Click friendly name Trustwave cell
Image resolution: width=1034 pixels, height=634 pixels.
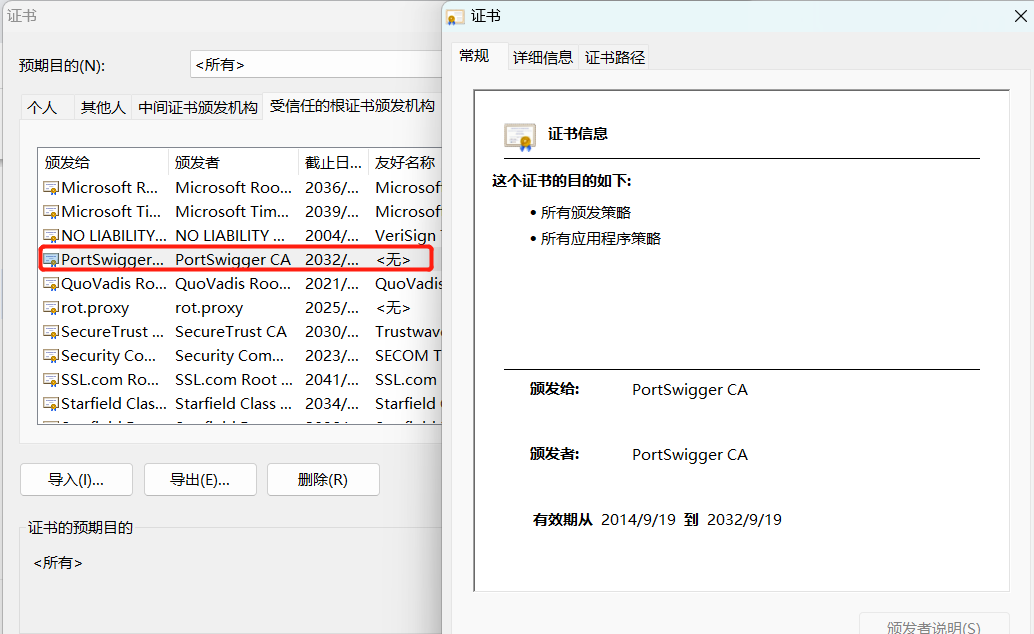pos(408,332)
